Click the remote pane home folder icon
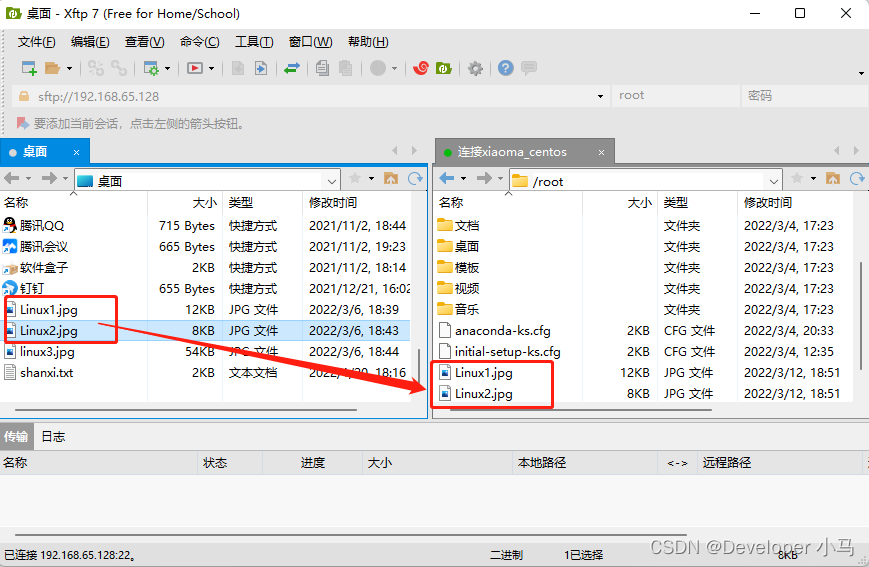Viewport: 869px width, 567px height. [833, 178]
